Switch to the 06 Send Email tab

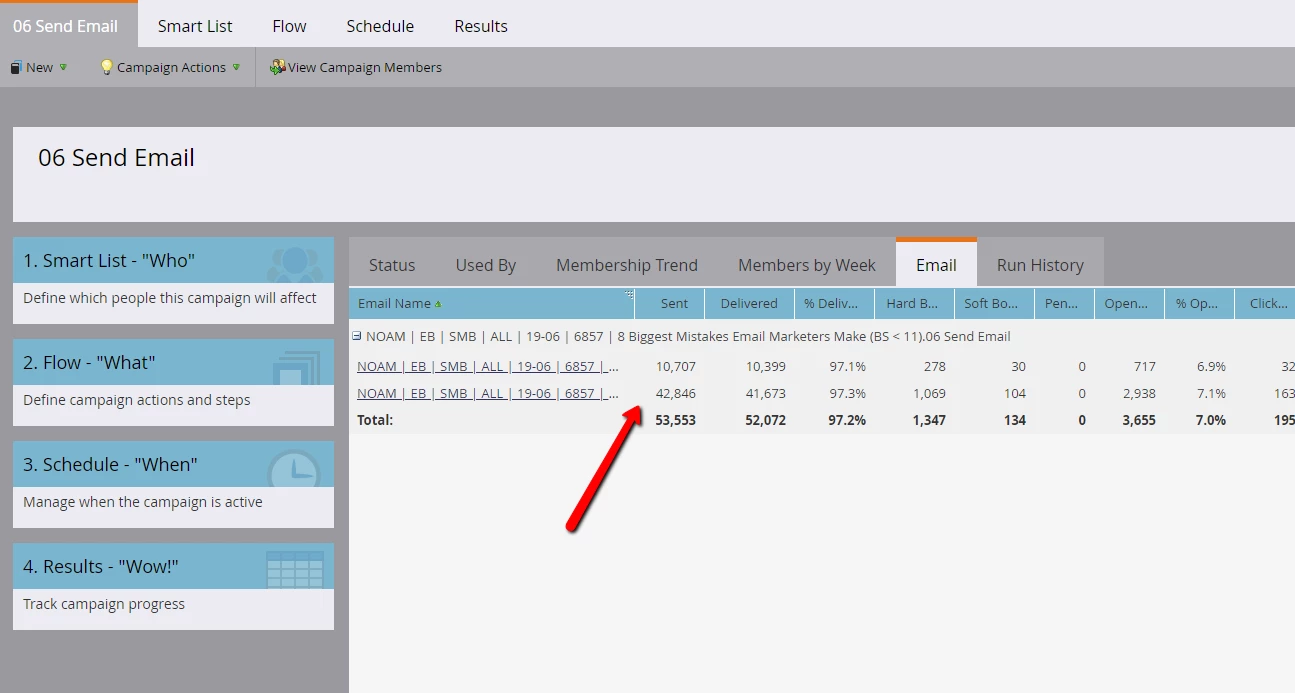pyautogui.click(x=69, y=25)
